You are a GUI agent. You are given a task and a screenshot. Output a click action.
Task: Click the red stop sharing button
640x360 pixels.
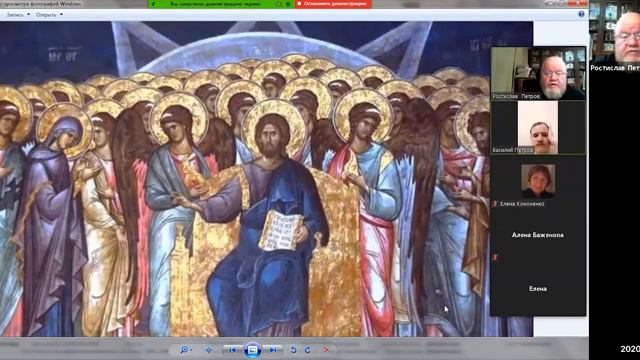click(333, 4)
